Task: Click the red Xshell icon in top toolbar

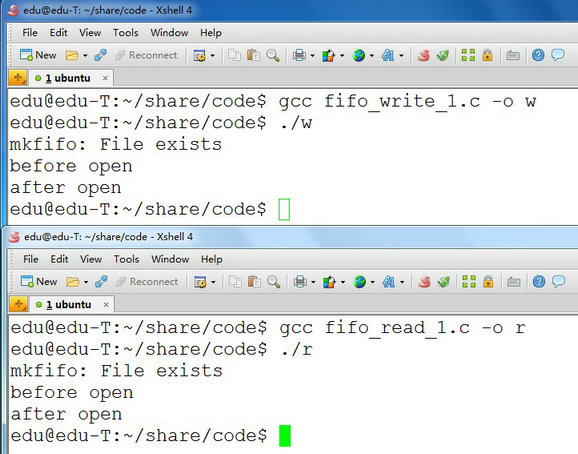Action: [x=424, y=55]
